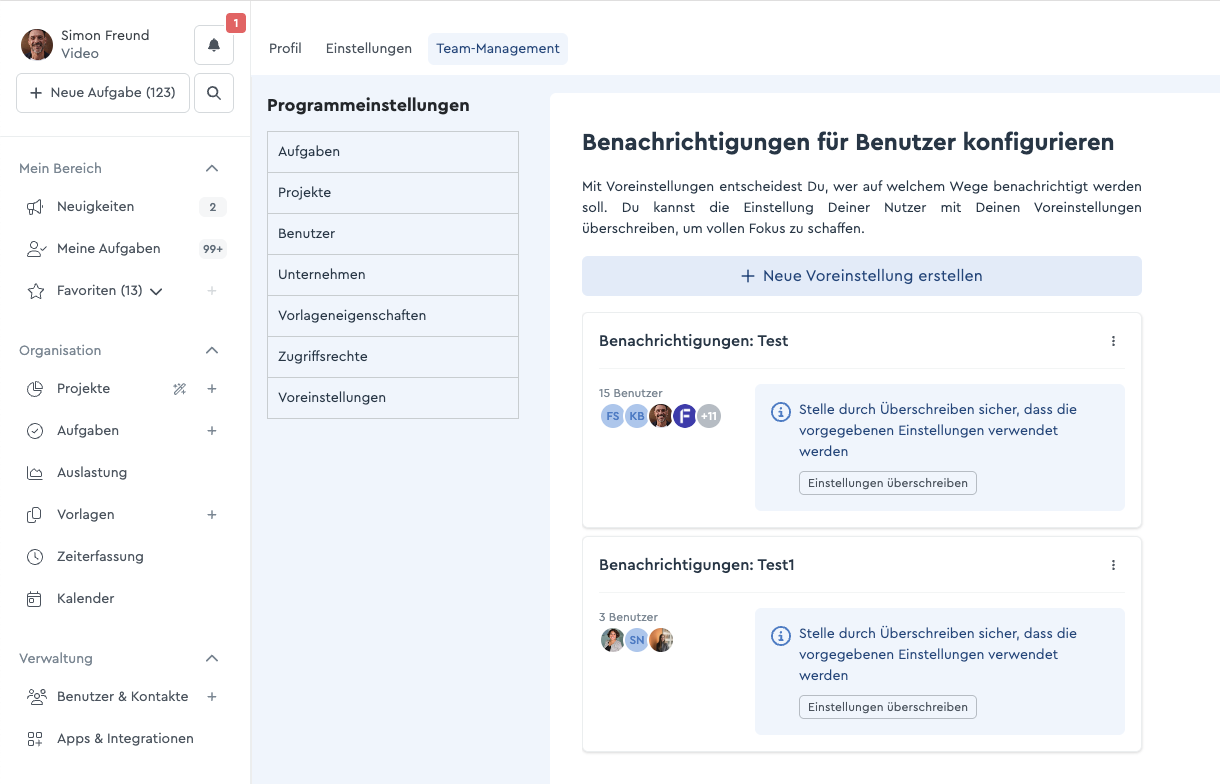Click the Apps & Integrationen grid icon
The height and width of the screenshot is (784, 1220).
35,739
